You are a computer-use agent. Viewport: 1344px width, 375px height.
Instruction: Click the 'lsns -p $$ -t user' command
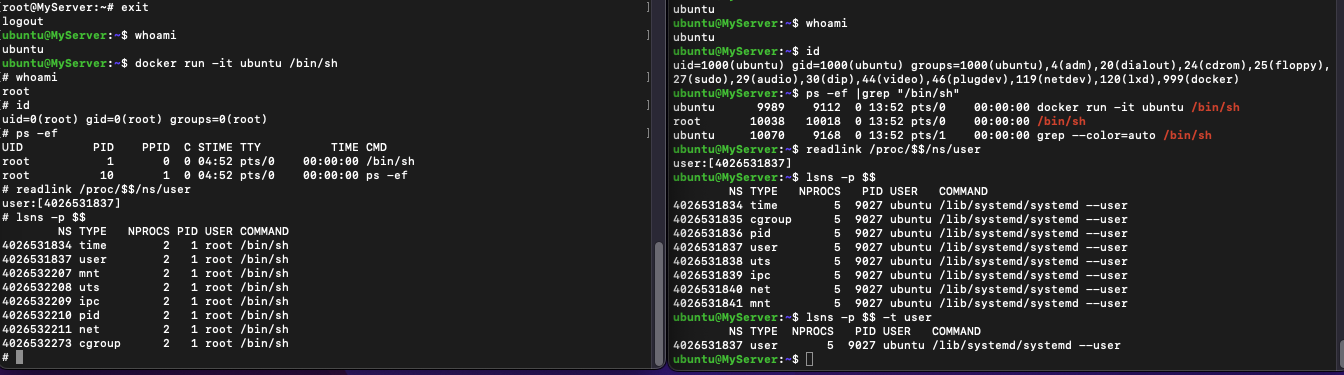point(869,317)
